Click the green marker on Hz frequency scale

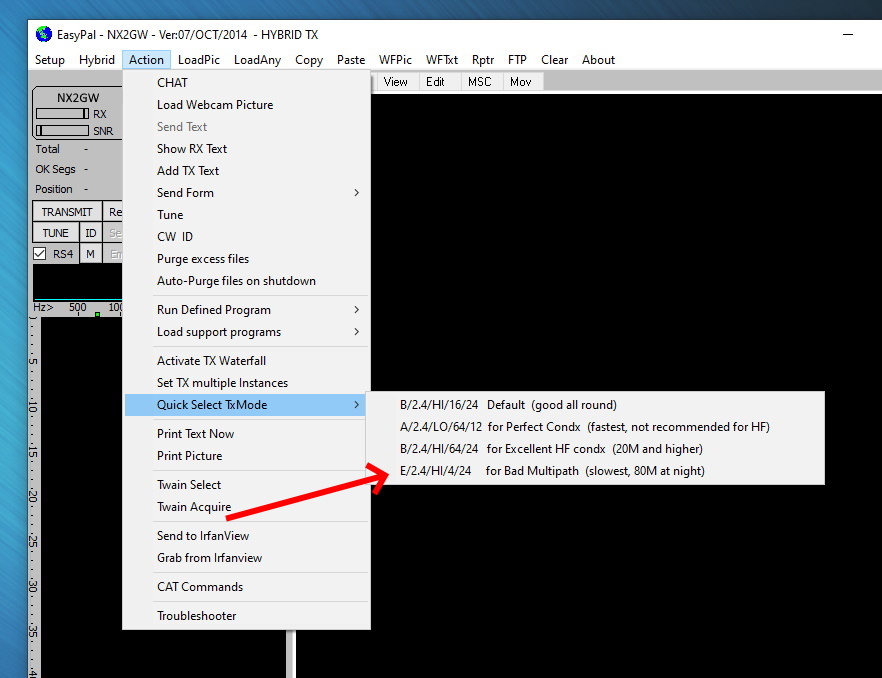tap(97, 315)
